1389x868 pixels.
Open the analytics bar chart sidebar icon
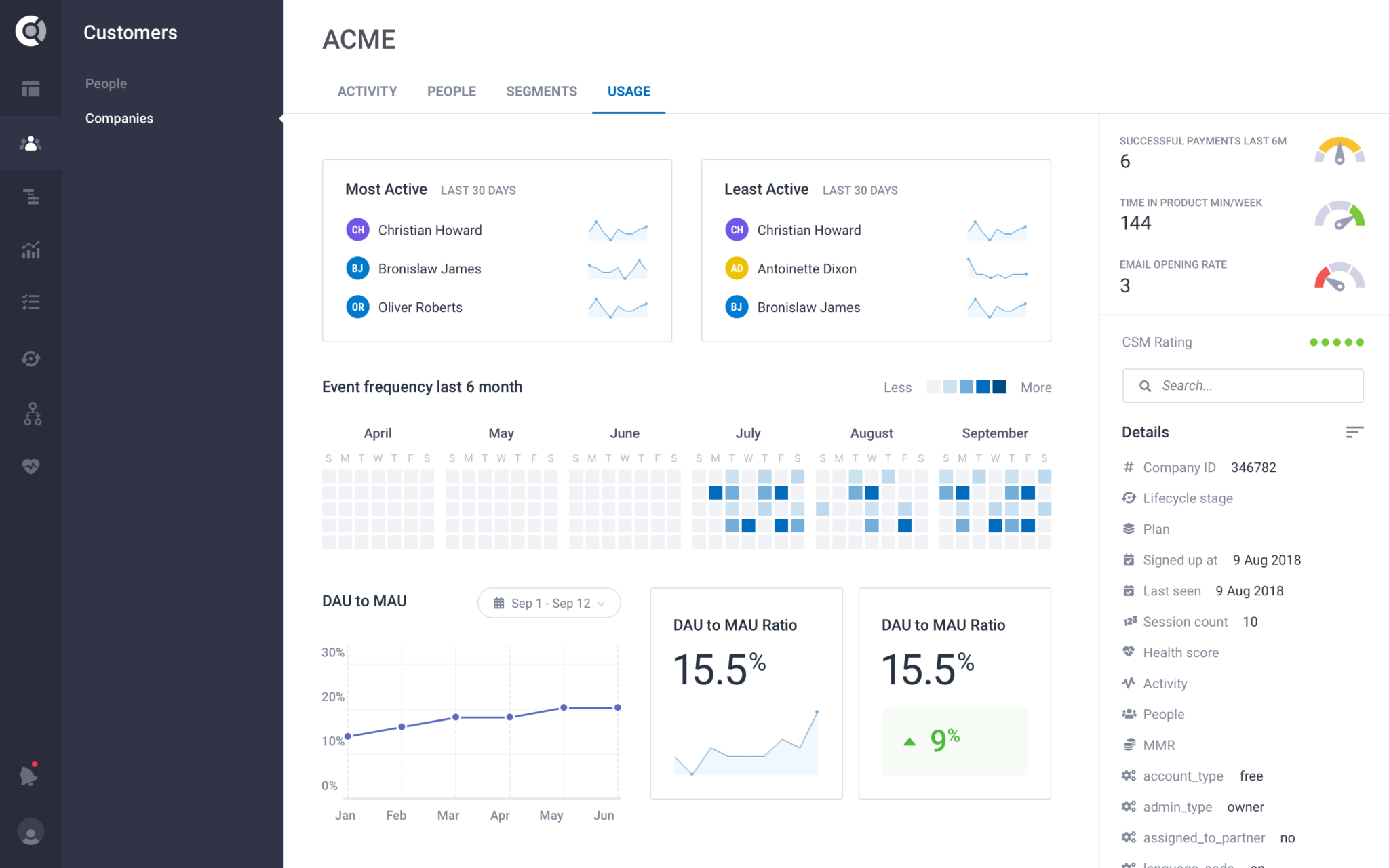[31, 250]
